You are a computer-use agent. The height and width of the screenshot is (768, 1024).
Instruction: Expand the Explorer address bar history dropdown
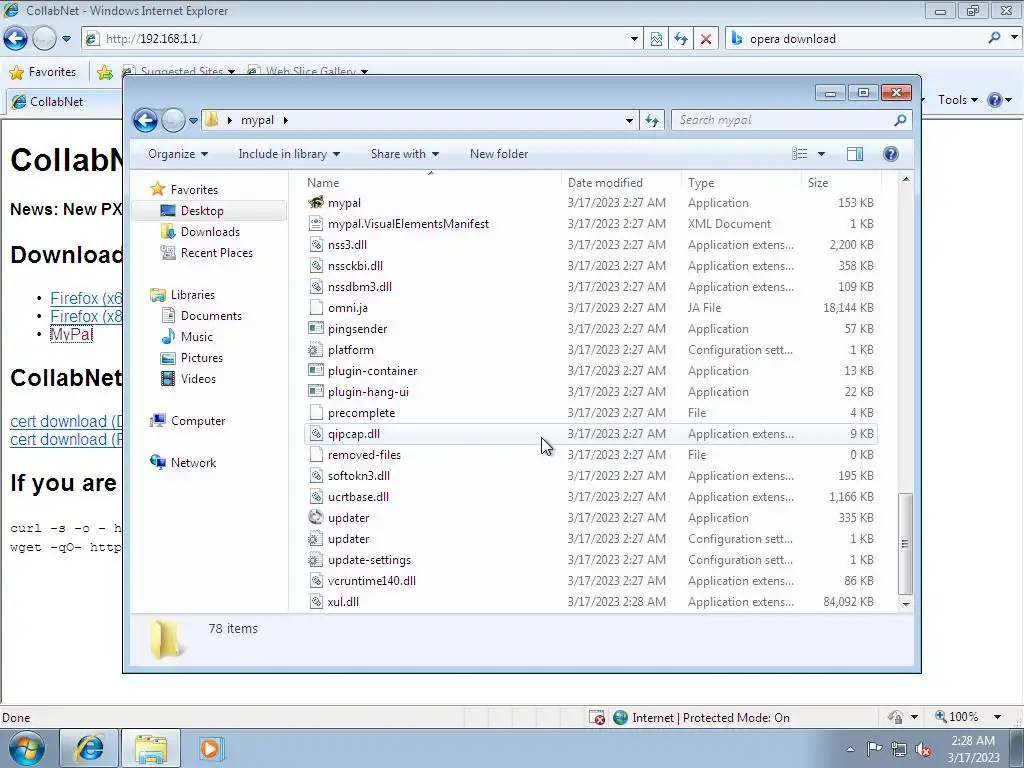(x=629, y=120)
